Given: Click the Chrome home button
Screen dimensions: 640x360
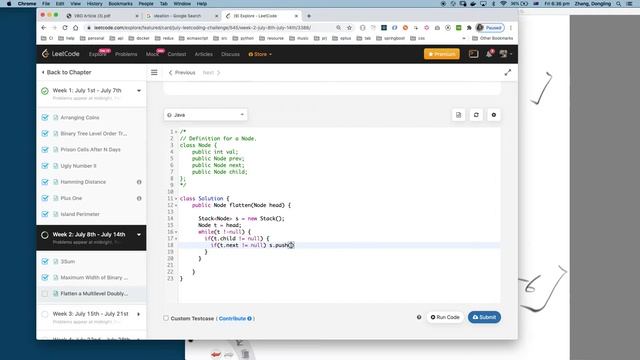Looking at the screenshot, I should (x=76, y=28).
